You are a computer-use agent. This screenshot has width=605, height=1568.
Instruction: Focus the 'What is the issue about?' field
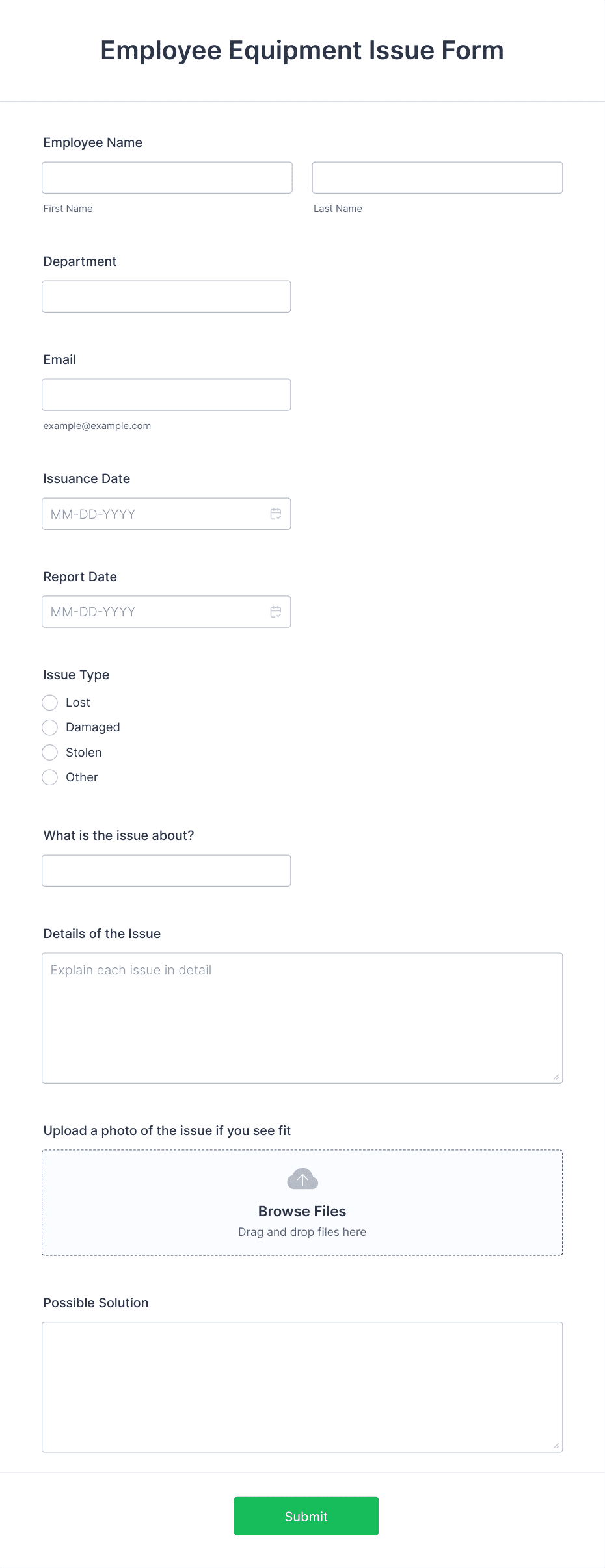[167, 870]
